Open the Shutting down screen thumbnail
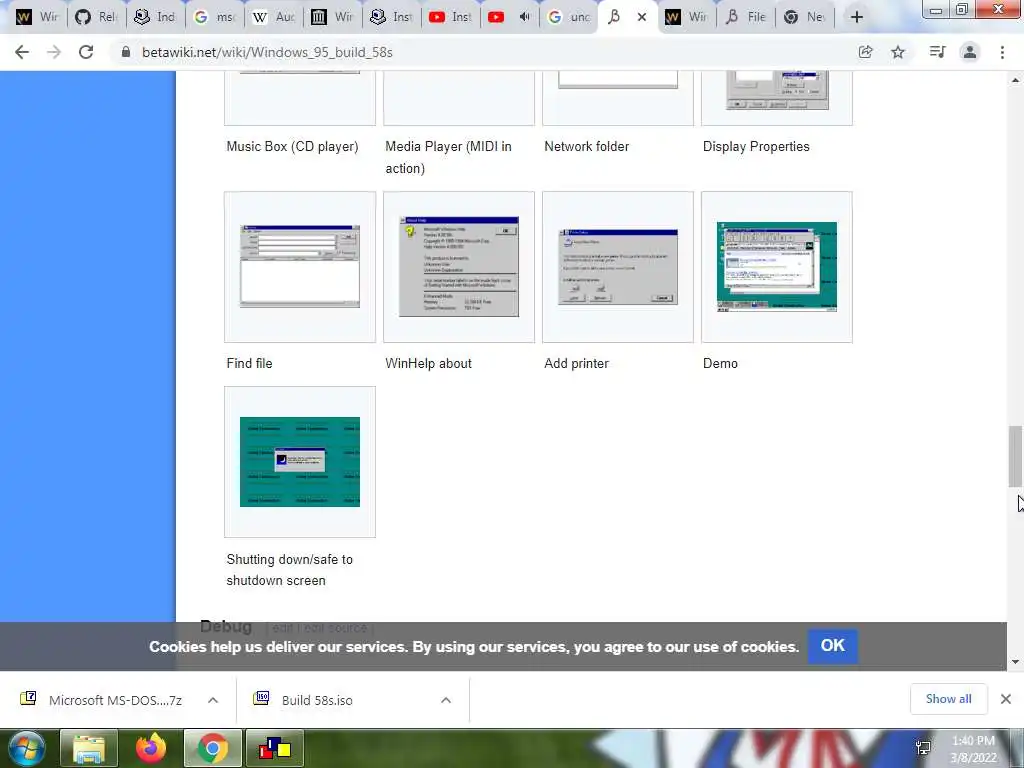The height and width of the screenshot is (768, 1024). coord(300,462)
